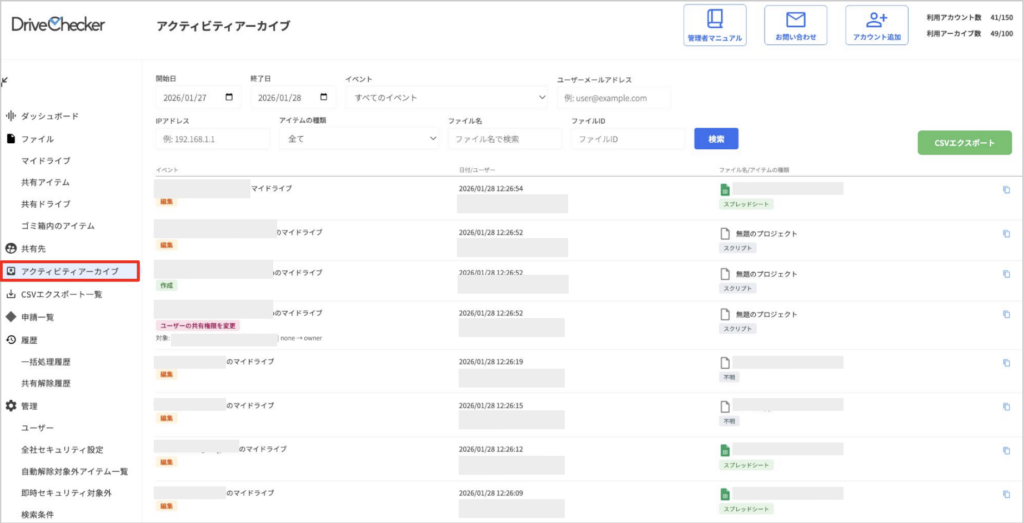
Task: Click the お問い合わせ envelope icon
Action: click(795, 20)
